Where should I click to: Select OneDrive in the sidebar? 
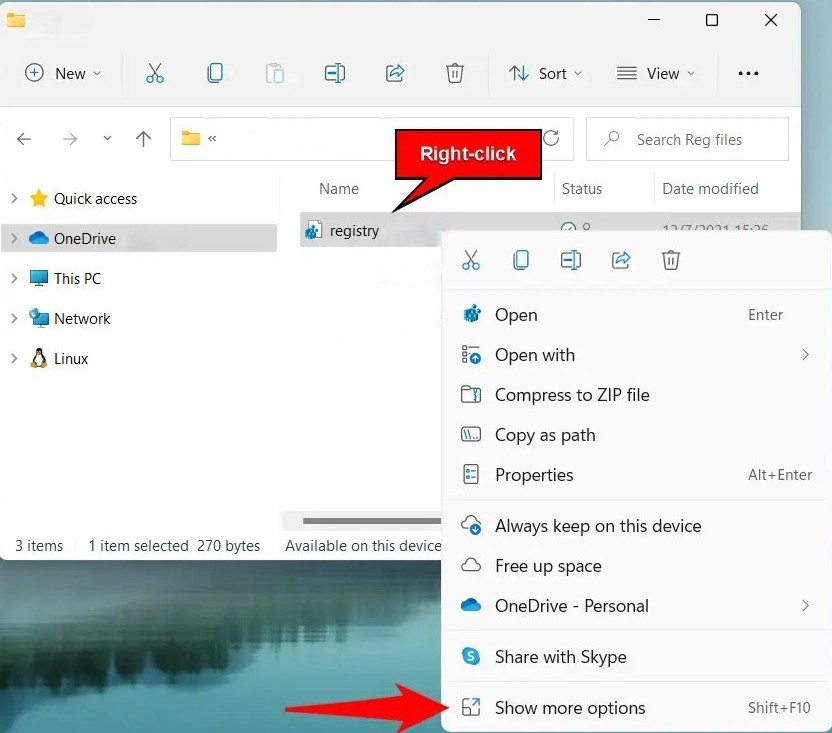pyautogui.click(x=84, y=238)
